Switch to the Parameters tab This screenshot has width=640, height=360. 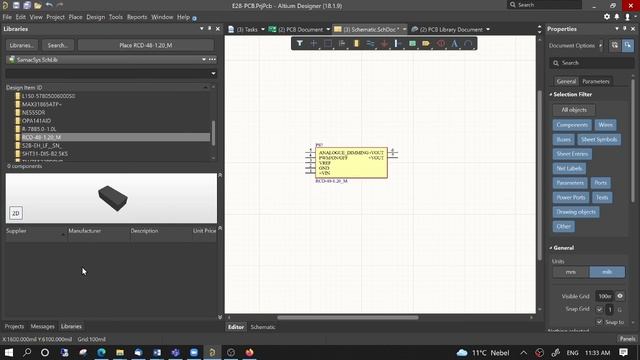click(x=596, y=81)
